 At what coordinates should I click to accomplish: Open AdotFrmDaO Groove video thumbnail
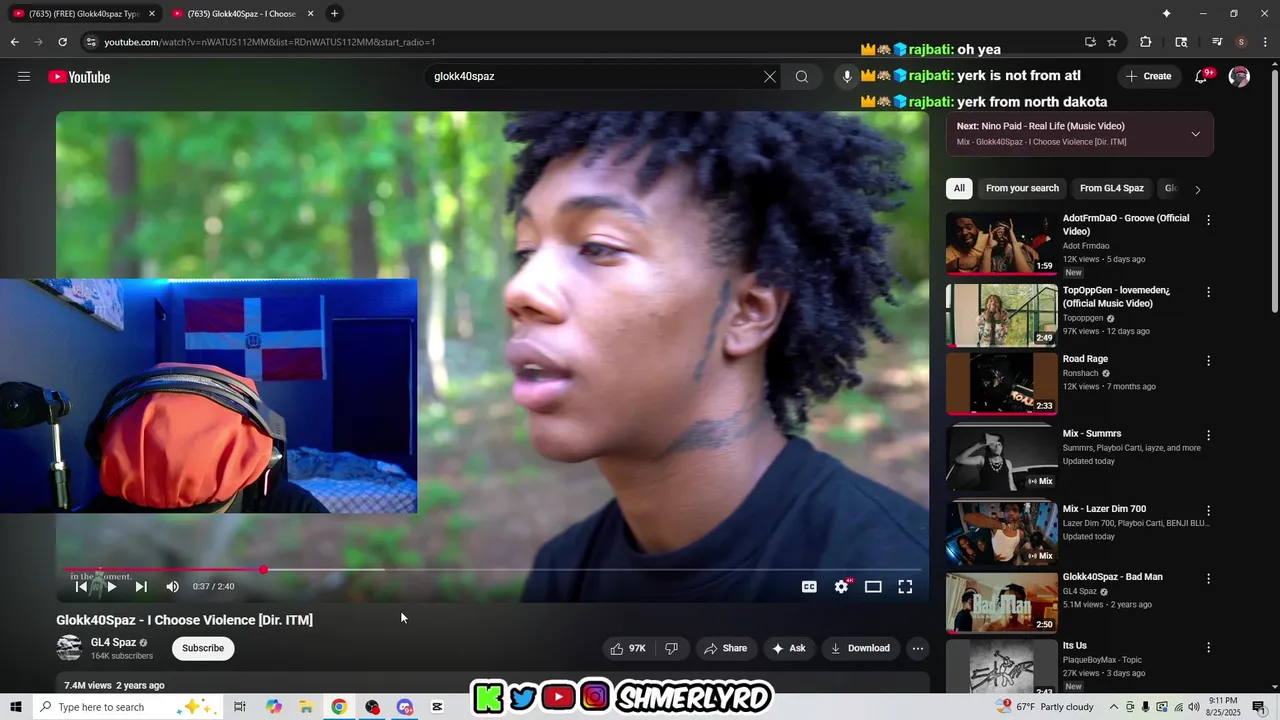[1001, 243]
